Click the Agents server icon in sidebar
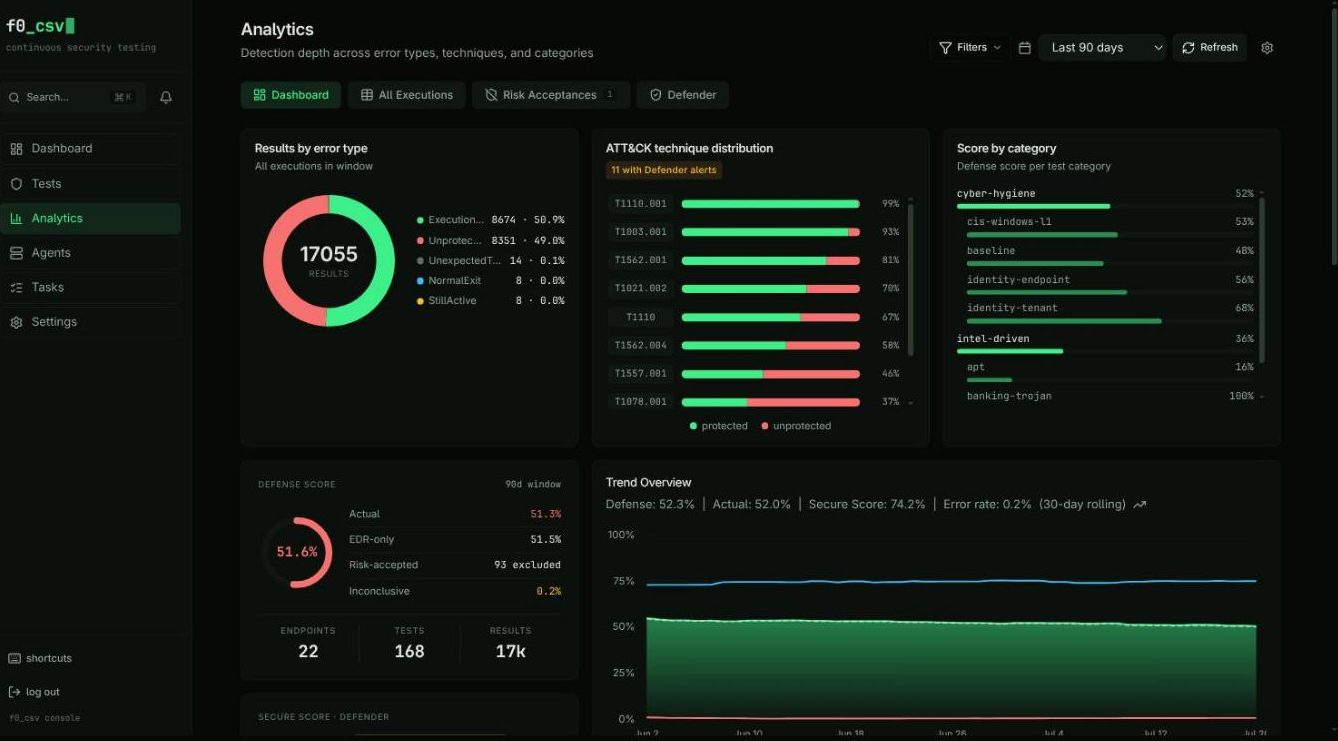The height and width of the screenshot is (741, 1338). pos(16,253)
